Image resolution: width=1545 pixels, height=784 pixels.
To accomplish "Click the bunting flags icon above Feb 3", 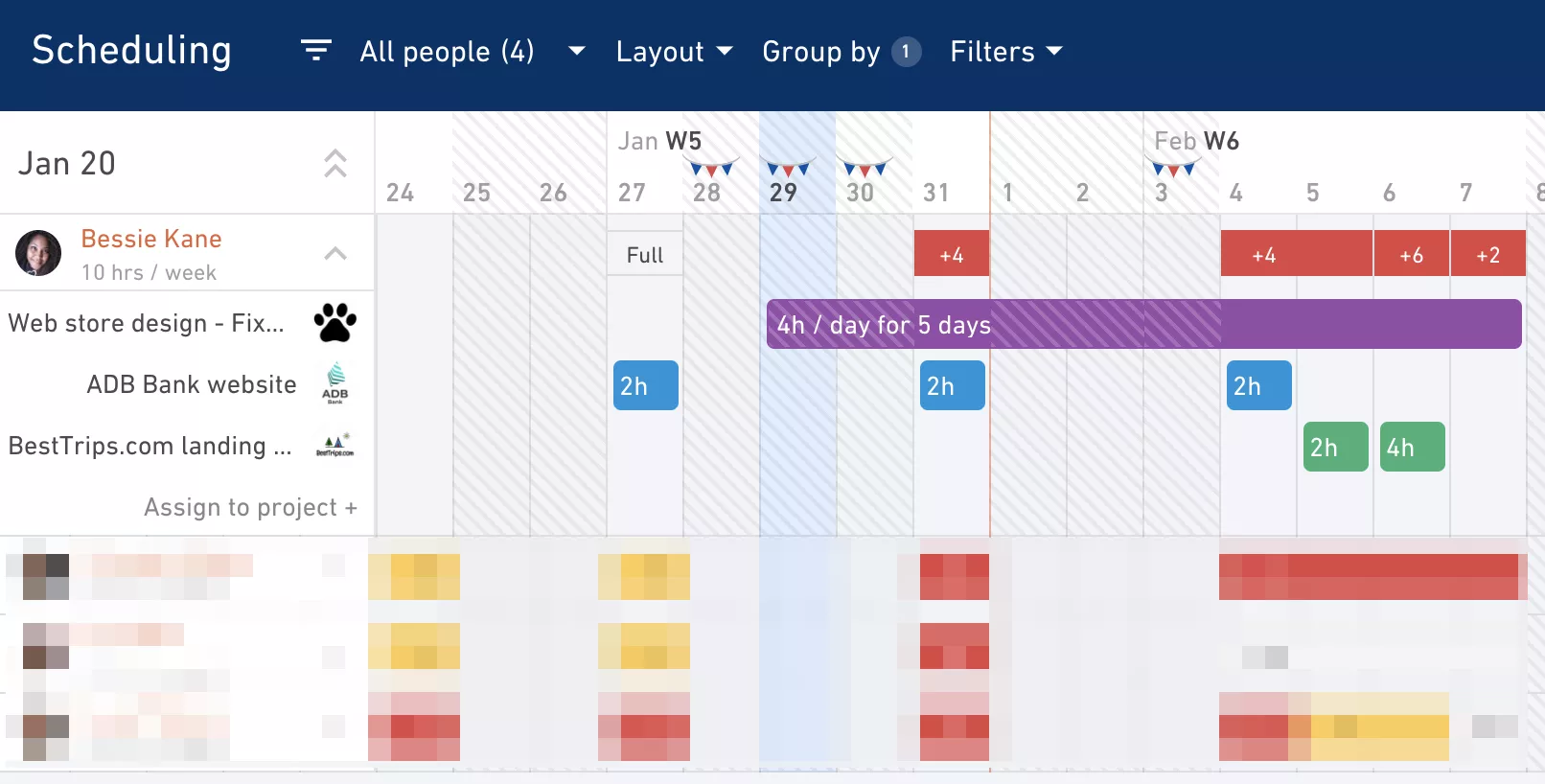I will coord(1174,168).
